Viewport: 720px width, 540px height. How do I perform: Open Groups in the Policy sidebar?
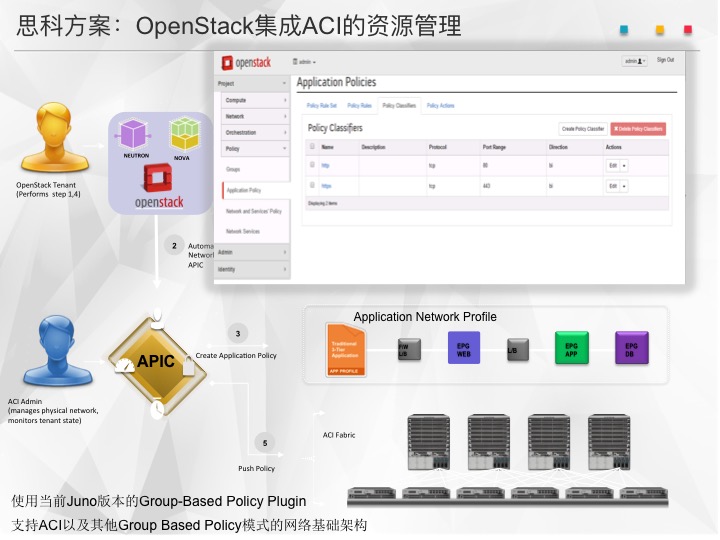pyautogui.click(x=233, y=169)
